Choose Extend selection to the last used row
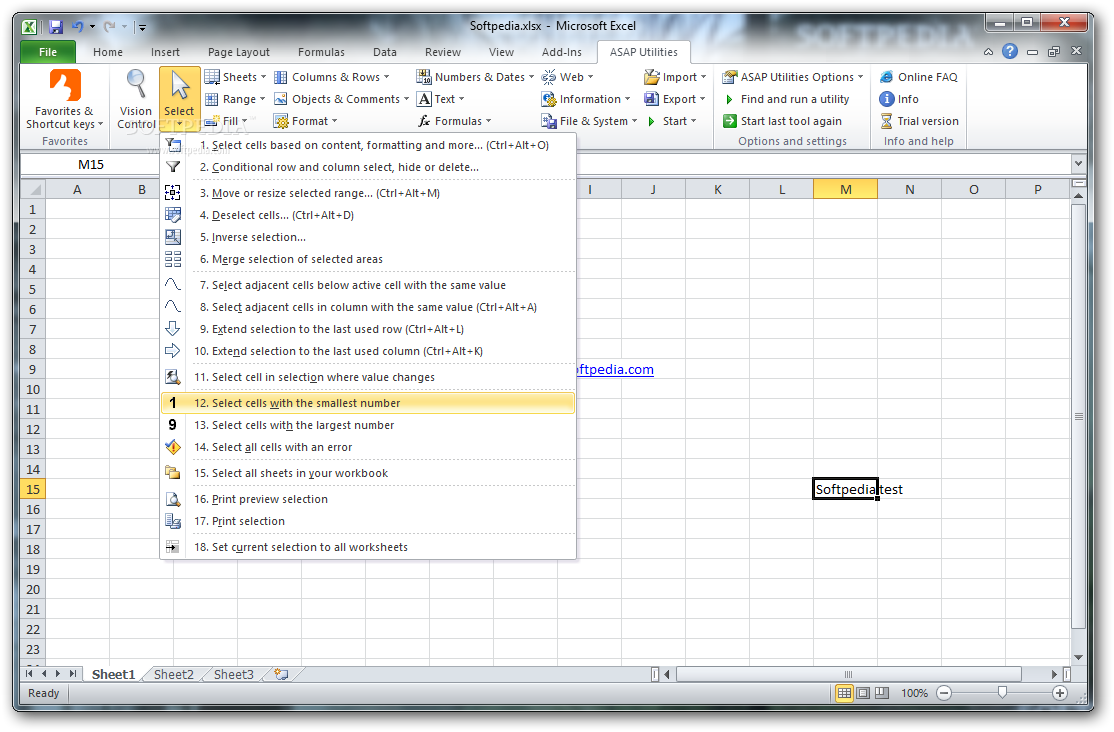This screenshot has width=1114, height=732. [368, 329]
